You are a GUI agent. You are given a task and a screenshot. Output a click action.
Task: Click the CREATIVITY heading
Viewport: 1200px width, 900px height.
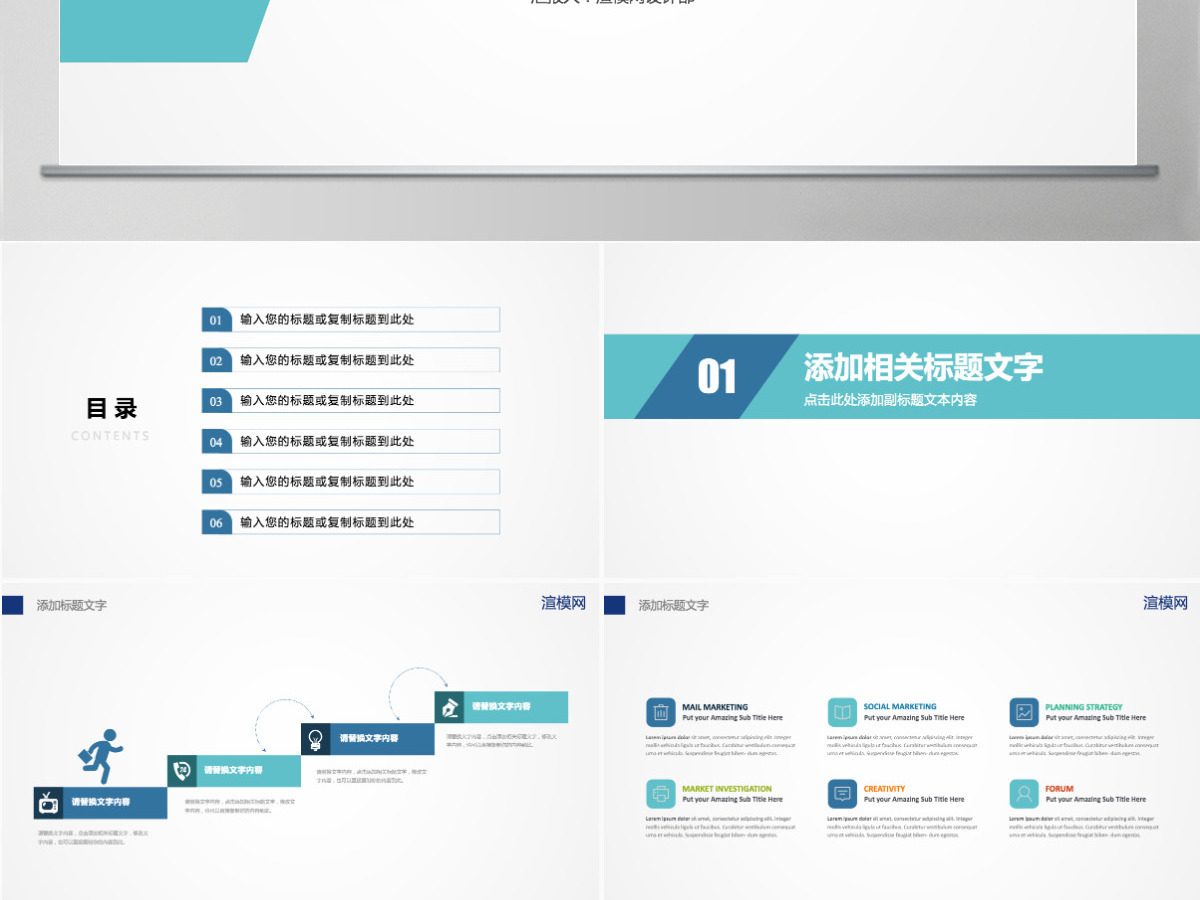pos(884,789)
